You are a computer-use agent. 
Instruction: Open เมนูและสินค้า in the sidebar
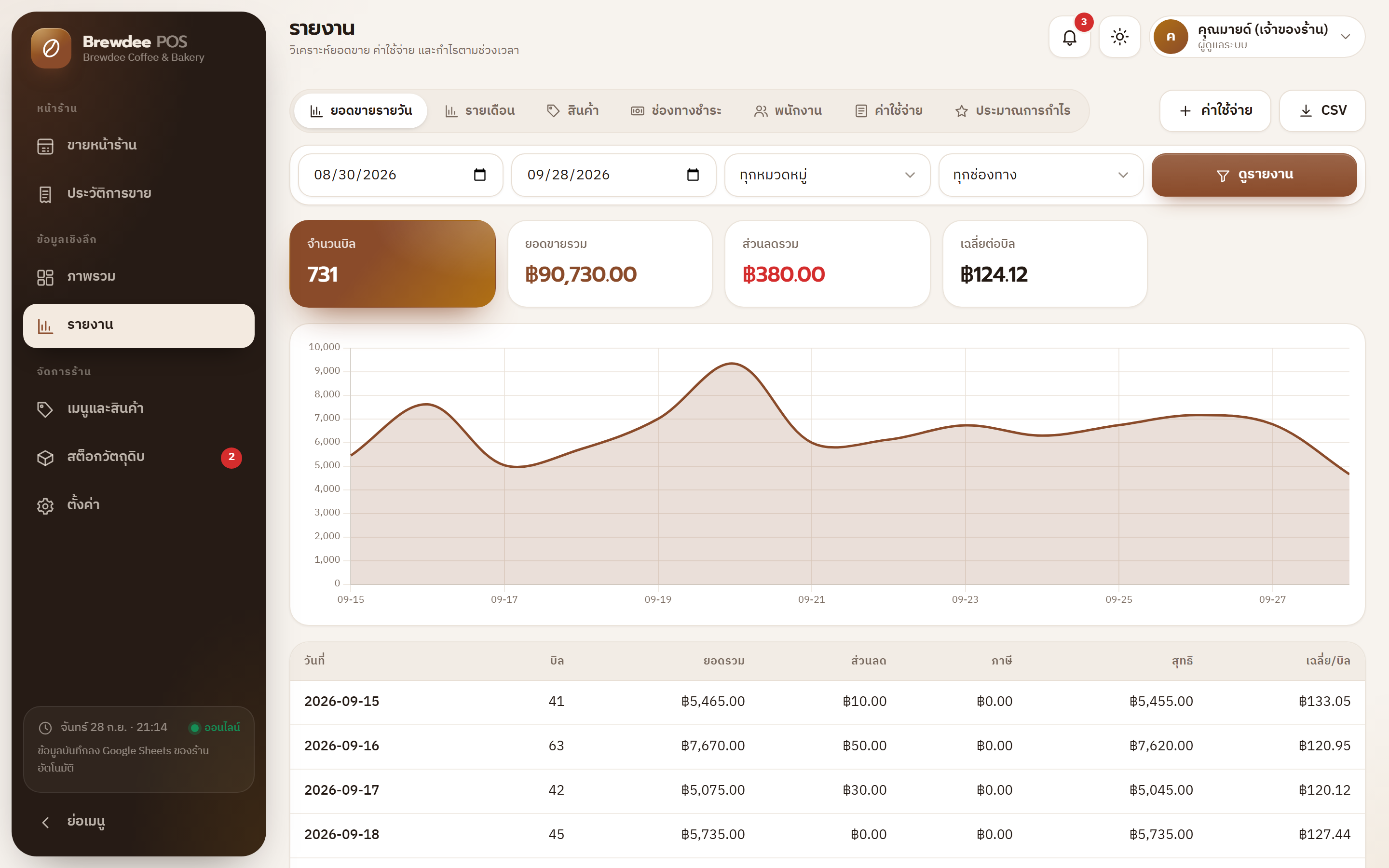pyautogui.click(x=139, y=409)
